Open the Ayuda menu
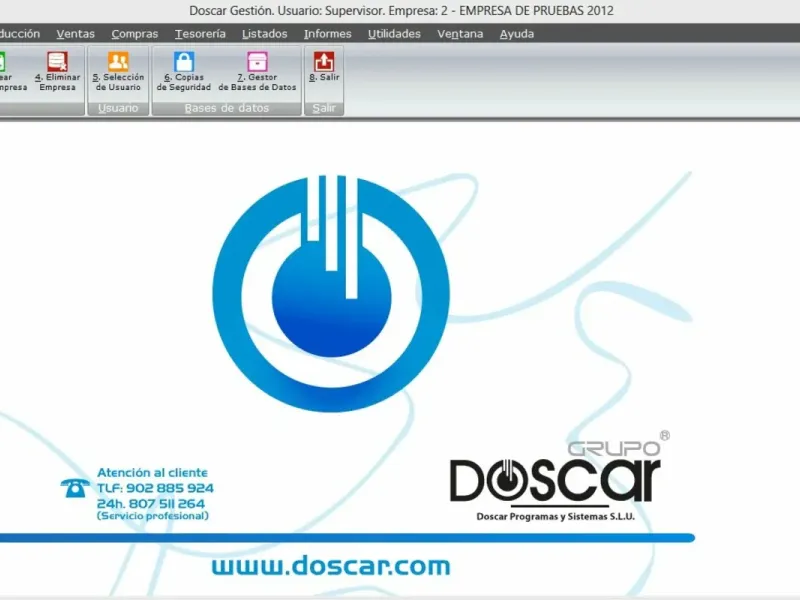The image size is (800, 600). [517, 34]
